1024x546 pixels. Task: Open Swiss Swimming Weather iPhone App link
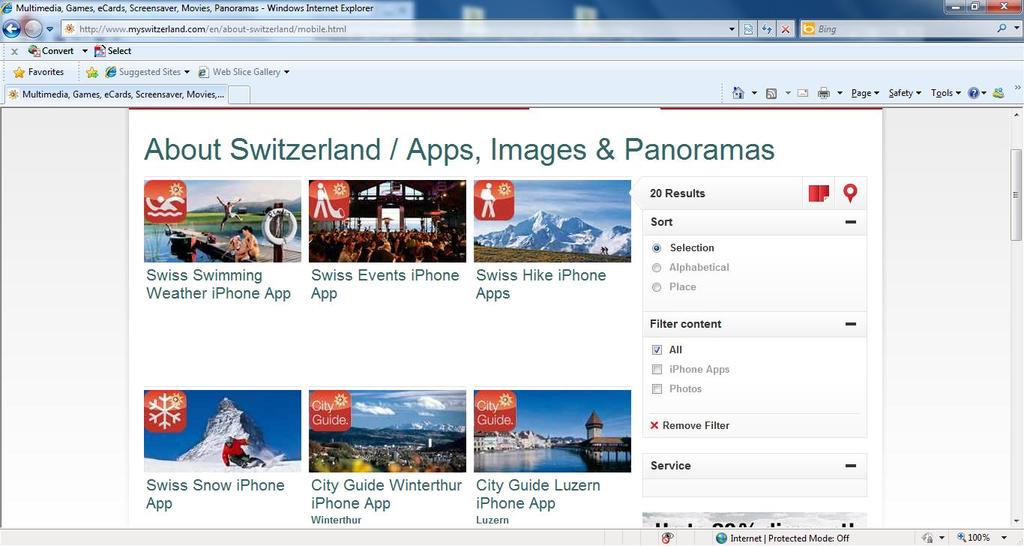[219, 285]
